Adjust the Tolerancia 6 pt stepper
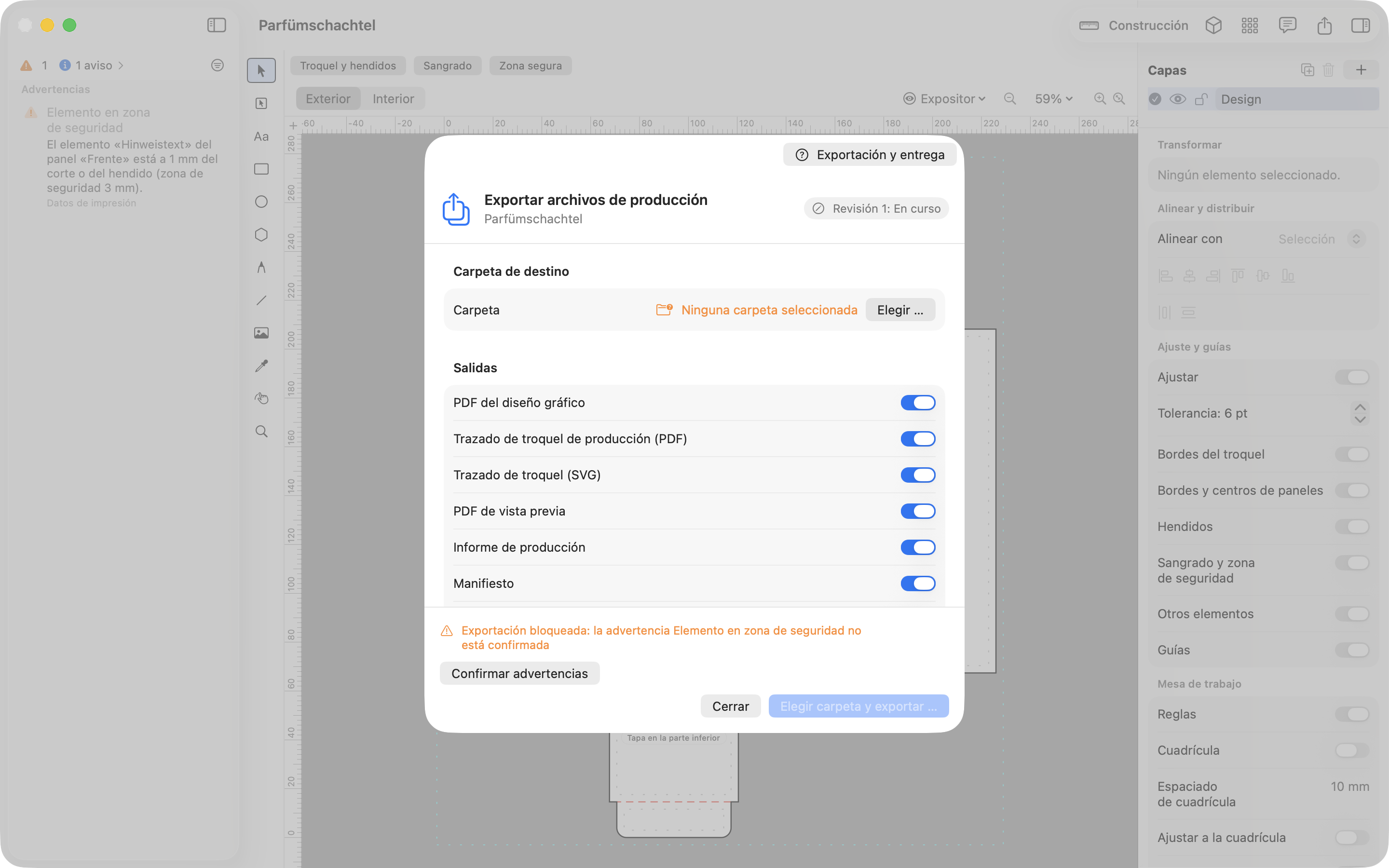Image resolution: width=1389 pixels, height=868 pixels. click(x=1360, y=413)
